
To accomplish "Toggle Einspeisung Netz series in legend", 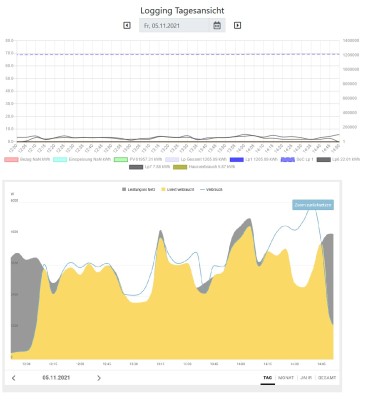I will coord(82,160).
